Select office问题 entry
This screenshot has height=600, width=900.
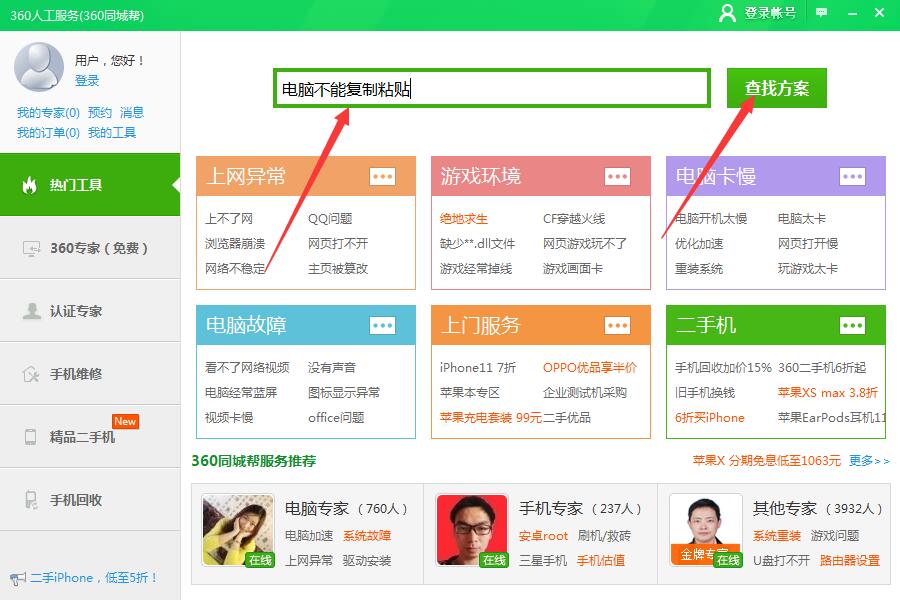[x=336, y=417]
